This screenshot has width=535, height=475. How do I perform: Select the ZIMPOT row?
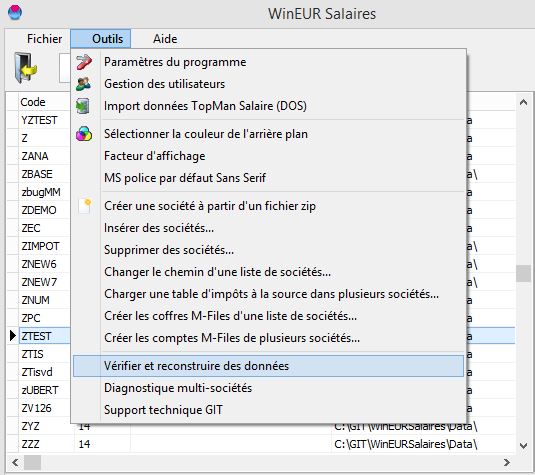click(x=40, y=246)
